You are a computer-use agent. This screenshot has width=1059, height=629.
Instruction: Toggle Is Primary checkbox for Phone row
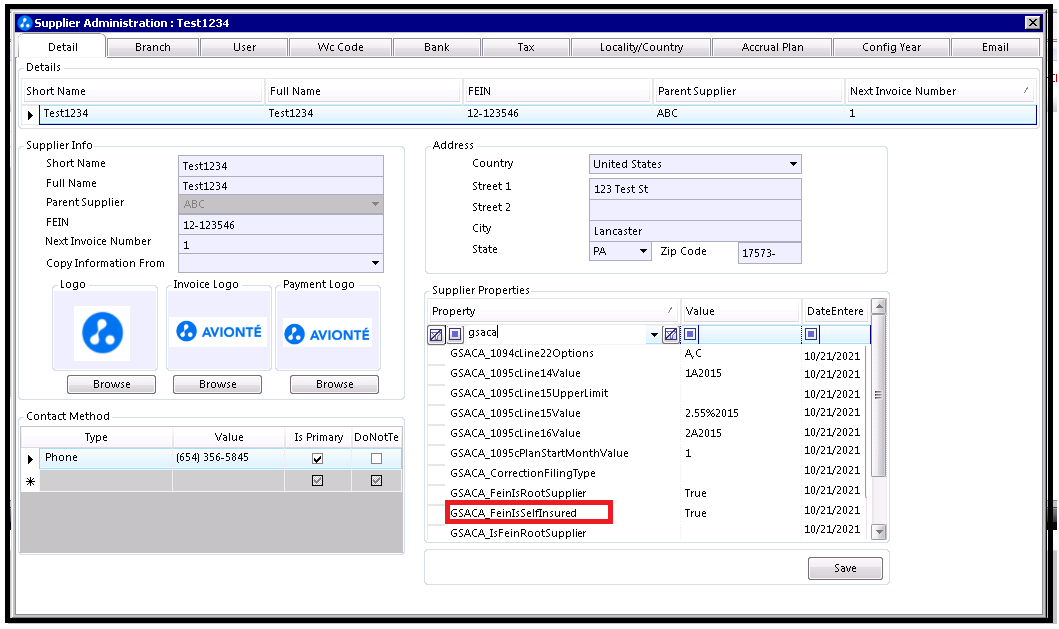[x=317, y=458]
